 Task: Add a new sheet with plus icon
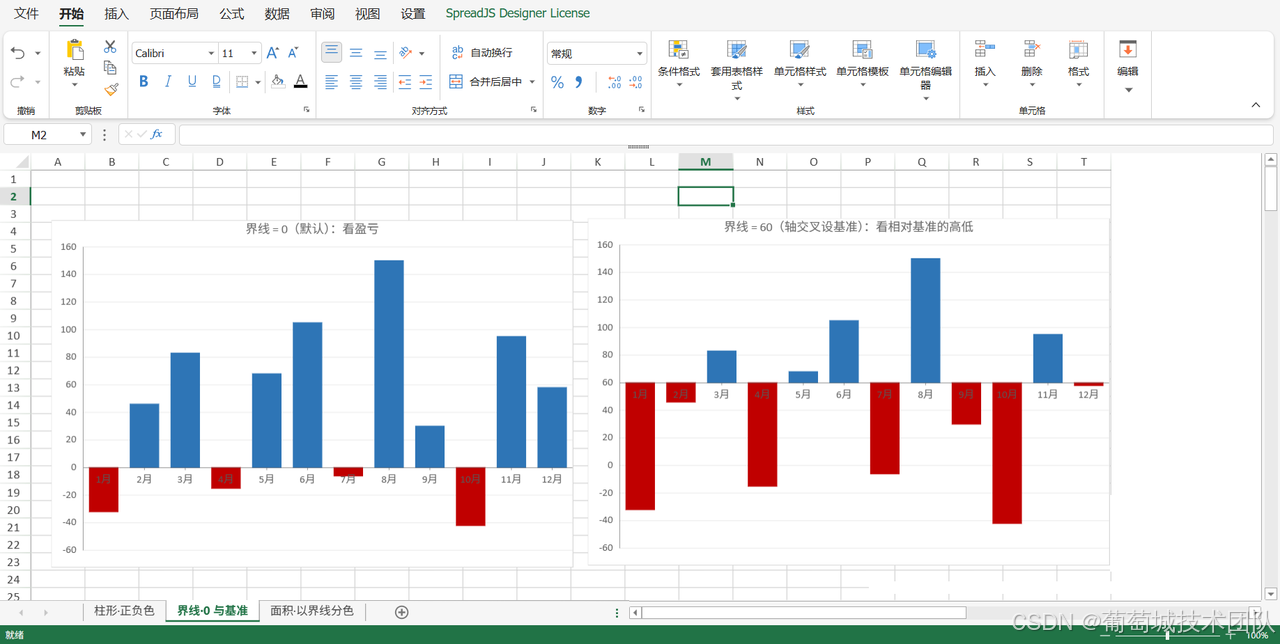pos(401,612)
